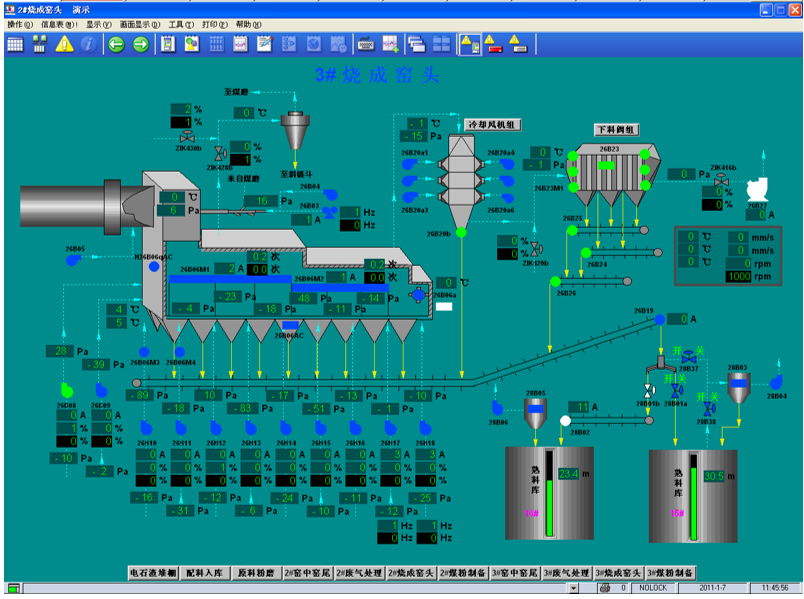
Task: Click the tile windows icon
Action: [x=441, y=45]
